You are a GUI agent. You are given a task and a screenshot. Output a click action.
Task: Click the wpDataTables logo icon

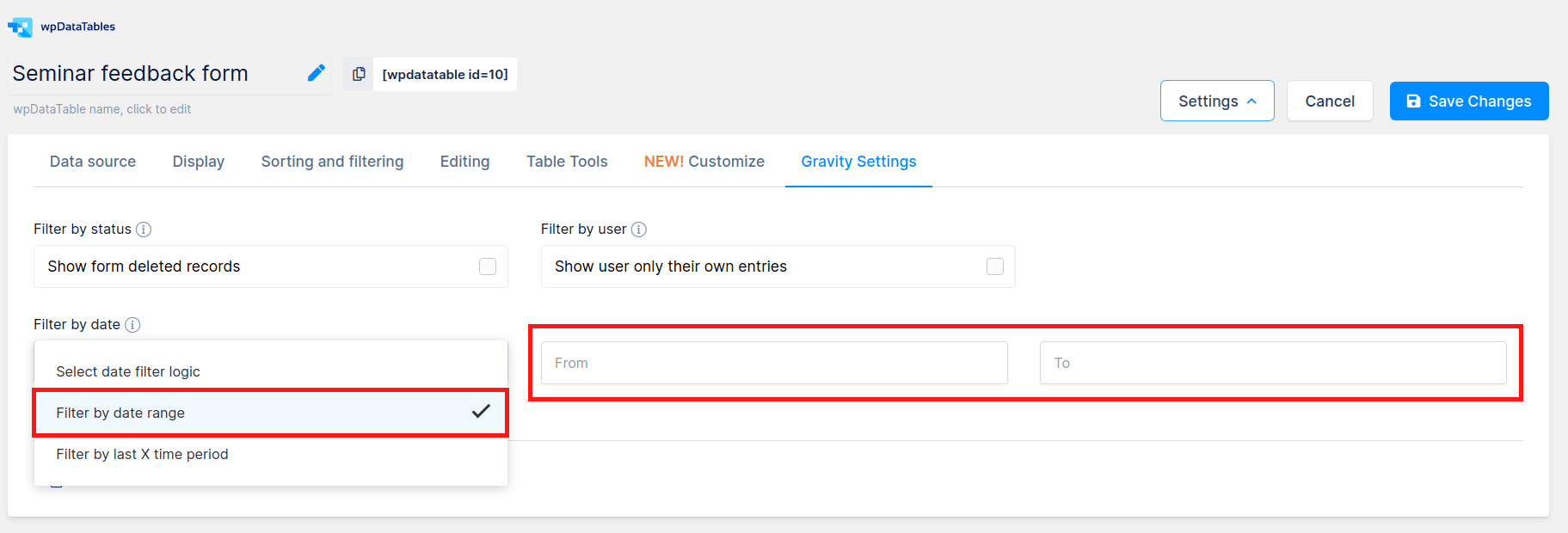[20, 28]
